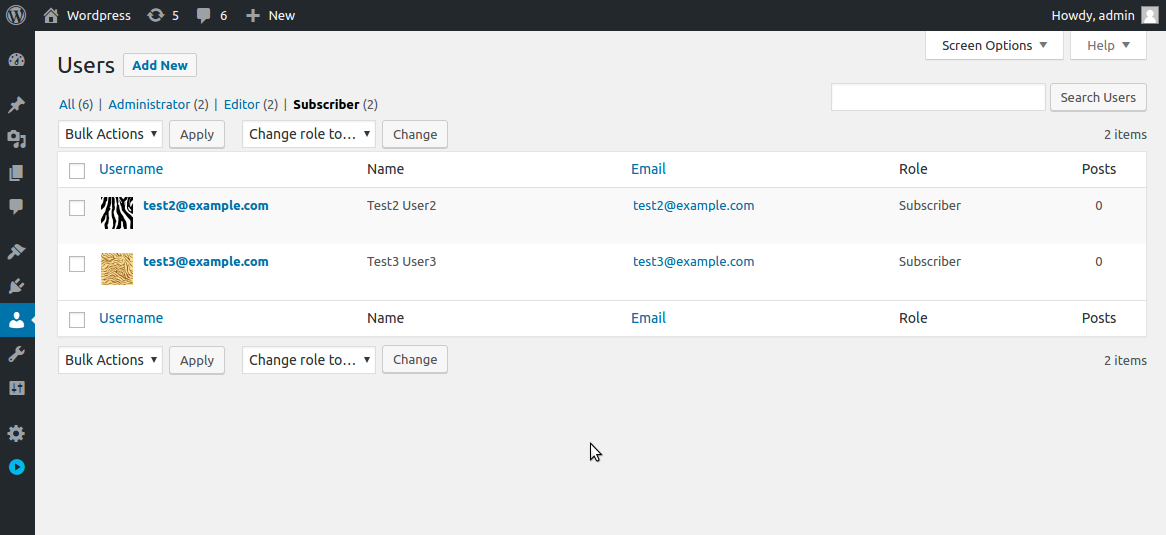This screenshot has width=1166, height=535.
Task: Toggle the select-all checkbox in table header
Action: point(77,171)
